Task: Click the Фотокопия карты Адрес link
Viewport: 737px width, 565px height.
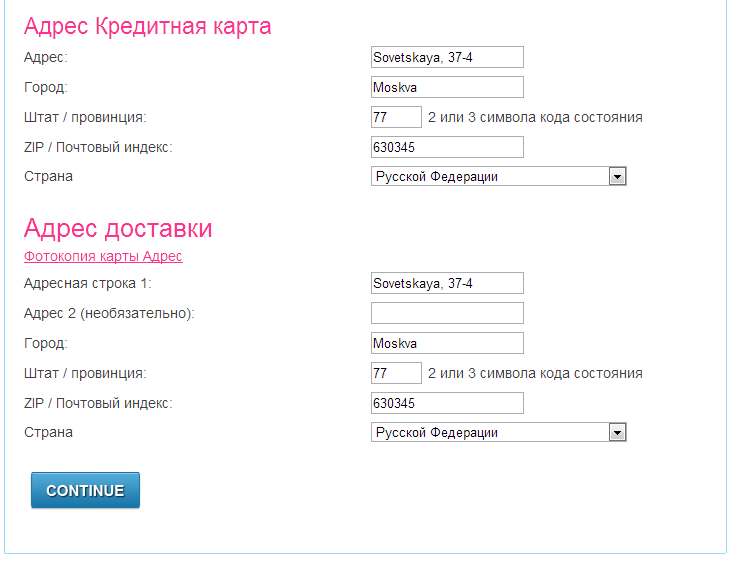Action: (103, 256)
